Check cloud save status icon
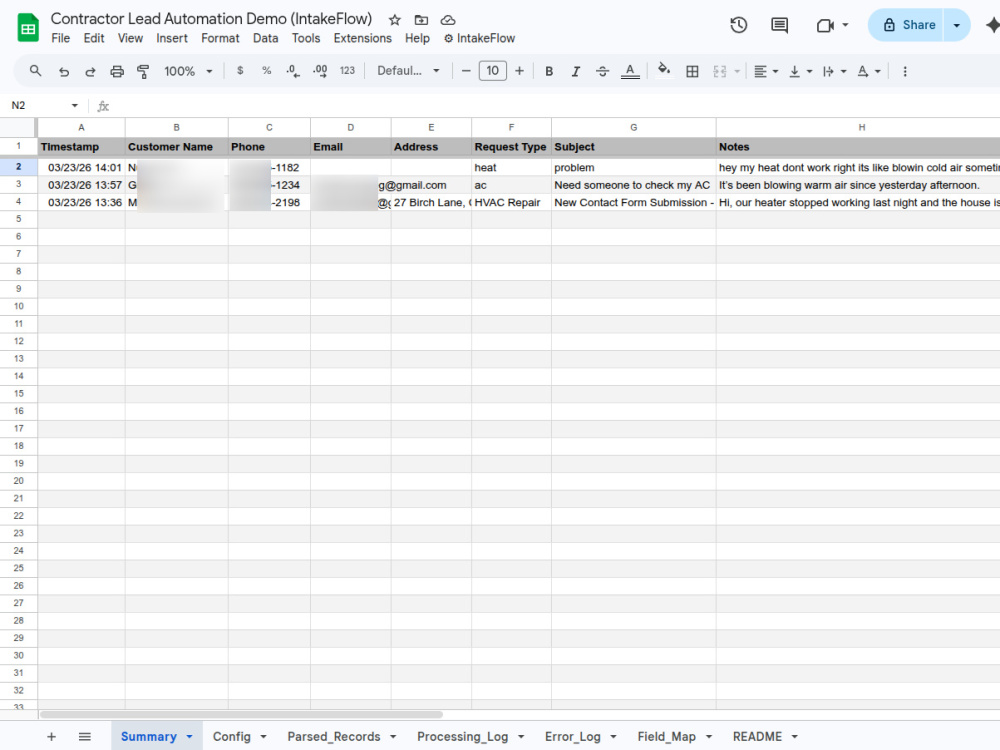The image size is (1000, 750). [x=448, y=20]
